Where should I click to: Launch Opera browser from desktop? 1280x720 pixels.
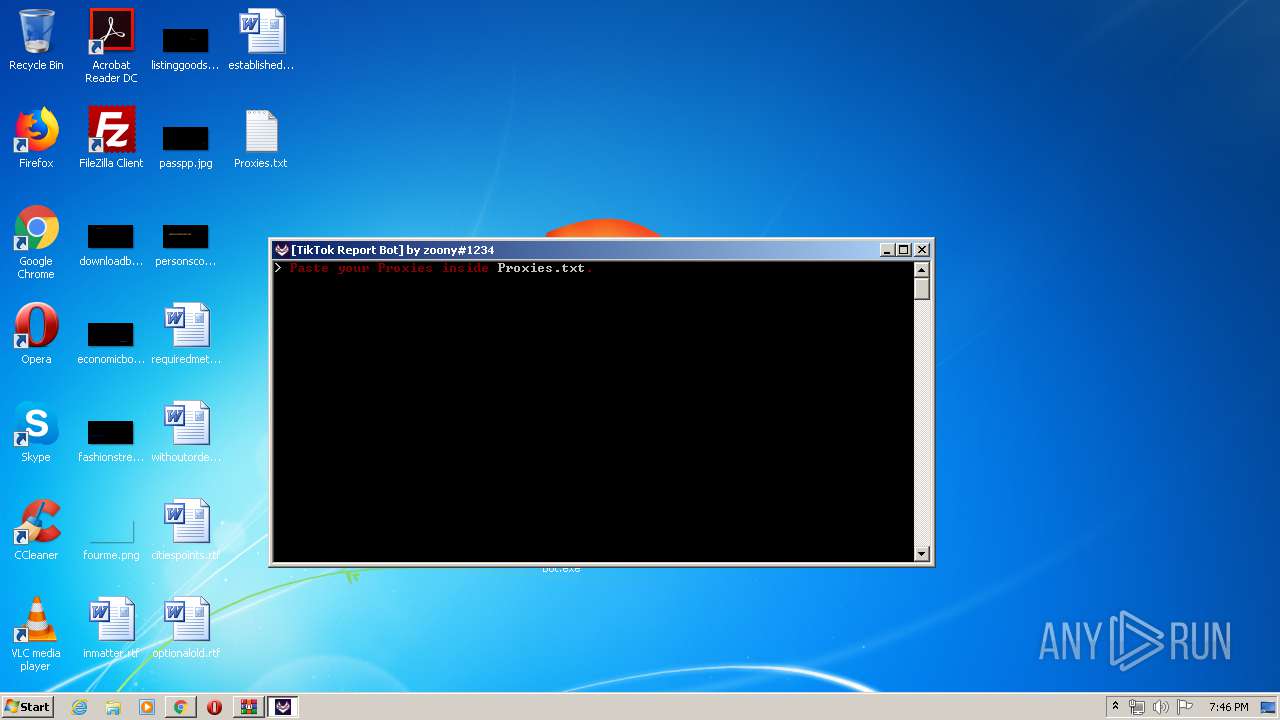36,334
